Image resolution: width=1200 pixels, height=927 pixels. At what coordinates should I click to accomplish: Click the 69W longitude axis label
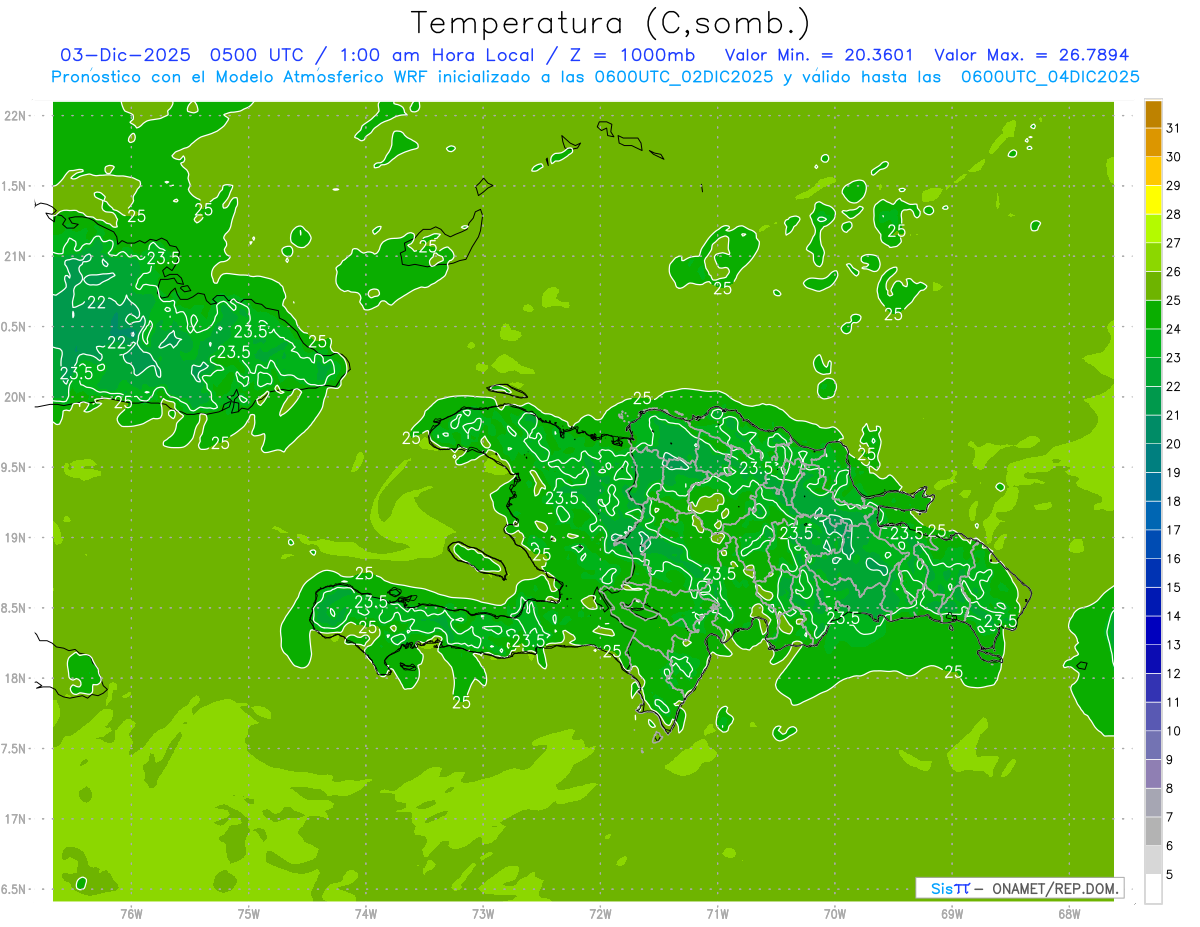coord(951,913)
